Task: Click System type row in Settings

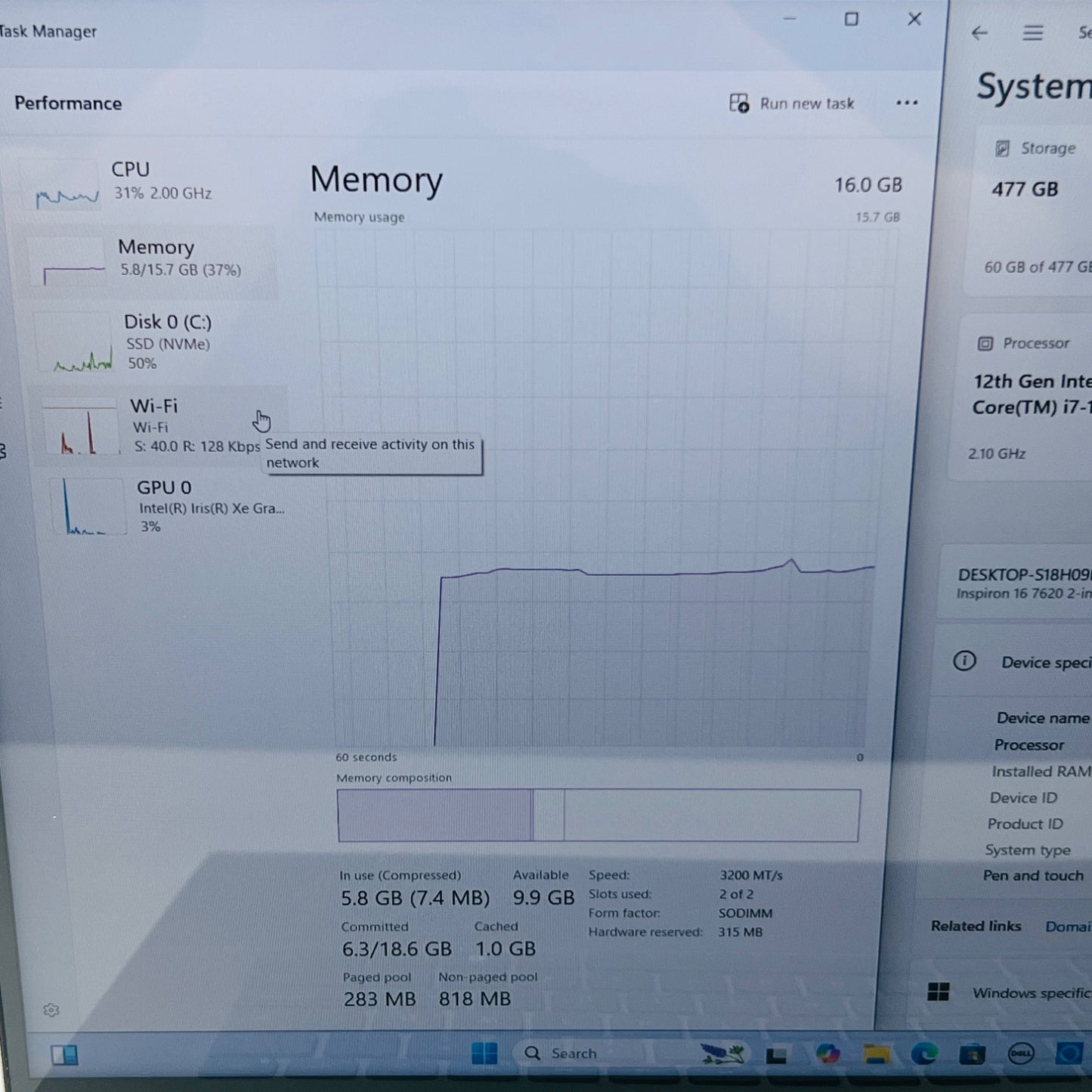Action: [x=1028, y=850]
